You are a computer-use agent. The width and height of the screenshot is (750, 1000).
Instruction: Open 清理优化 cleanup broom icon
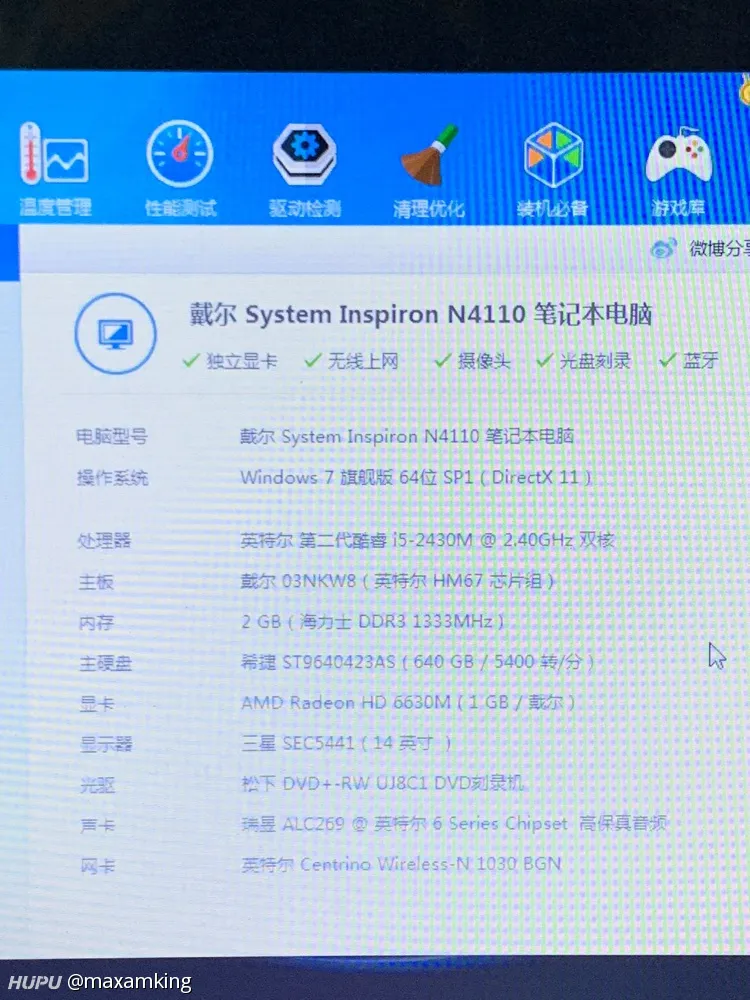[x=430, y=155]
